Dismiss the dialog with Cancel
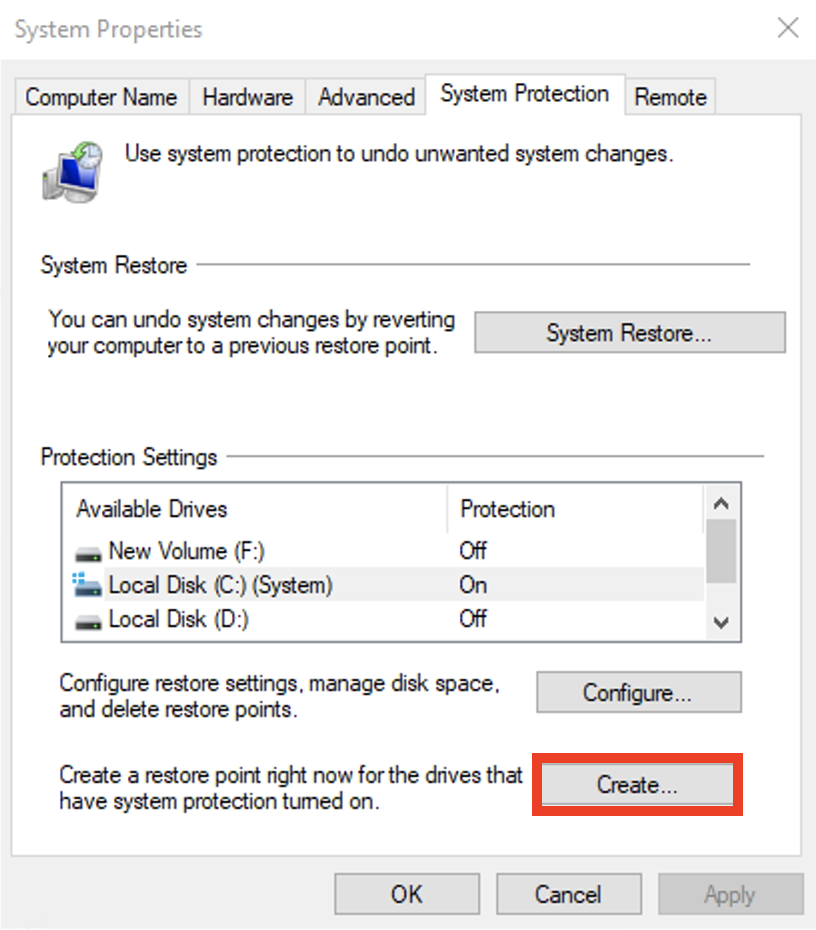The width and height of the screenshot is (816, 930). point(568,894)
